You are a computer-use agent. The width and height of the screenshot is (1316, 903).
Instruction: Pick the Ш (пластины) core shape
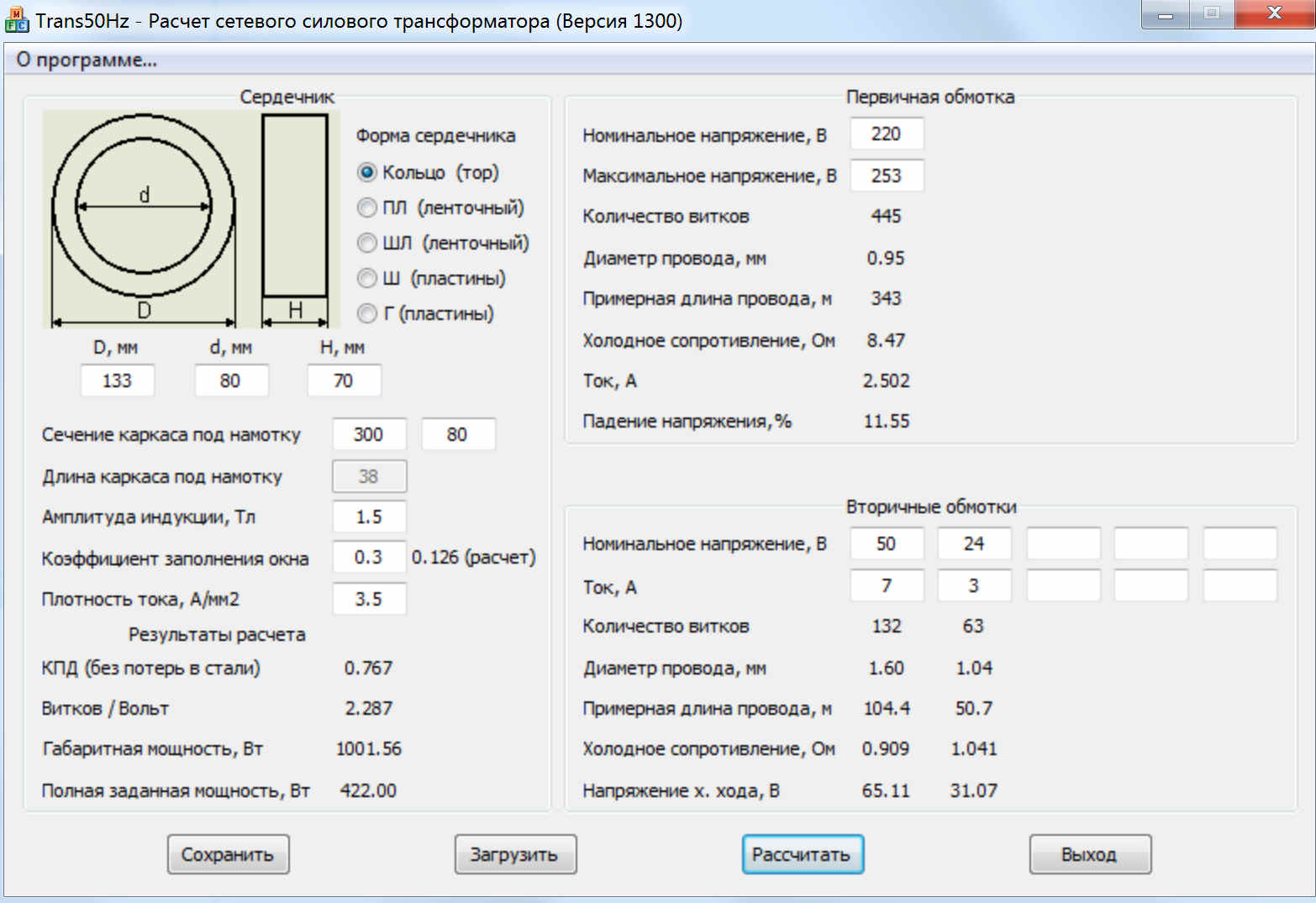click(x=367, y=278)
